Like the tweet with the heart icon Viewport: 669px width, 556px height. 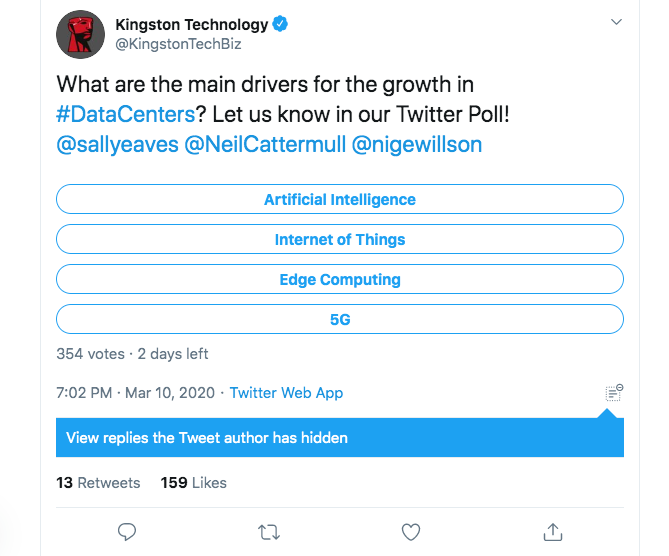(410, 531)
